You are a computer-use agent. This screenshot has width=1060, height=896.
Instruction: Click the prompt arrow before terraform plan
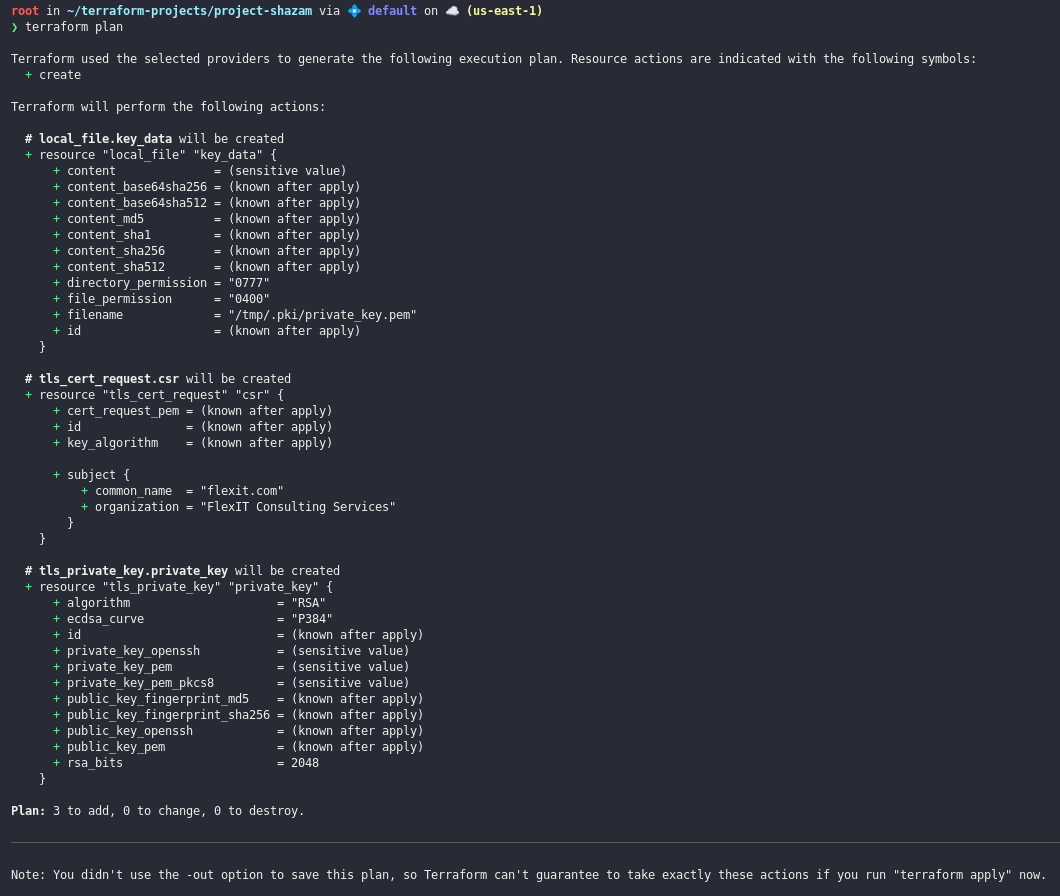point(15,27)
